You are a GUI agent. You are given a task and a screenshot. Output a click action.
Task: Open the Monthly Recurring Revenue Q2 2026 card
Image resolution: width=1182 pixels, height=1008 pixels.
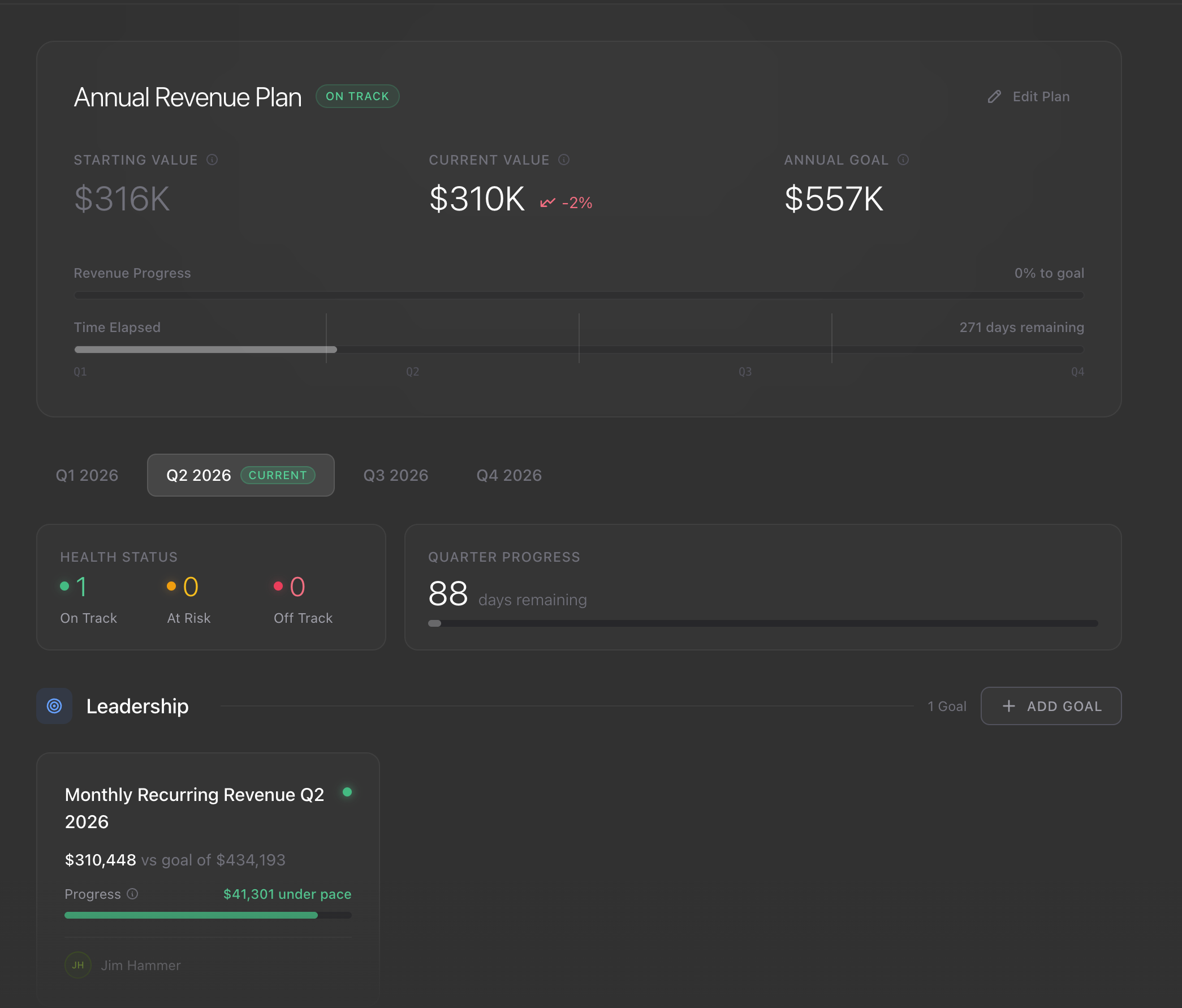pos(208,877)
